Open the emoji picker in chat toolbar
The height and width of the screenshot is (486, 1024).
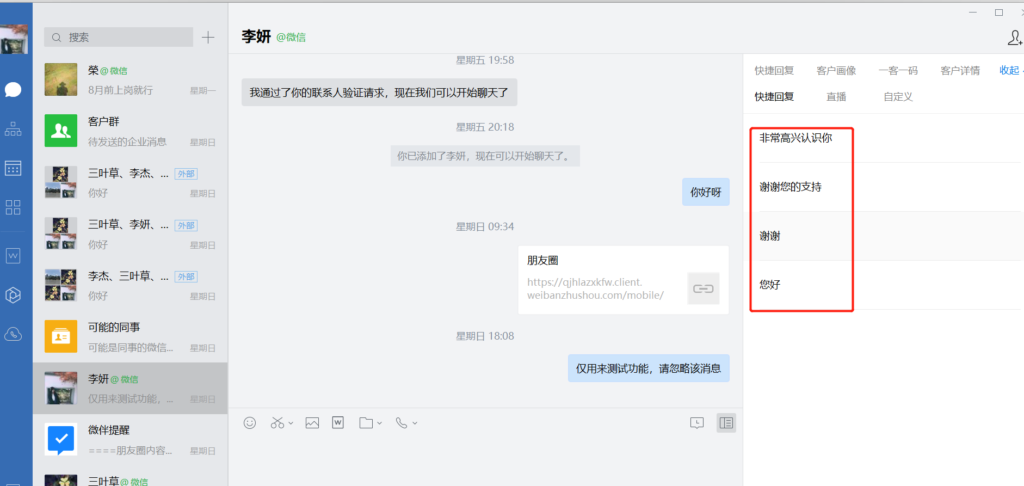pos(249,423)
